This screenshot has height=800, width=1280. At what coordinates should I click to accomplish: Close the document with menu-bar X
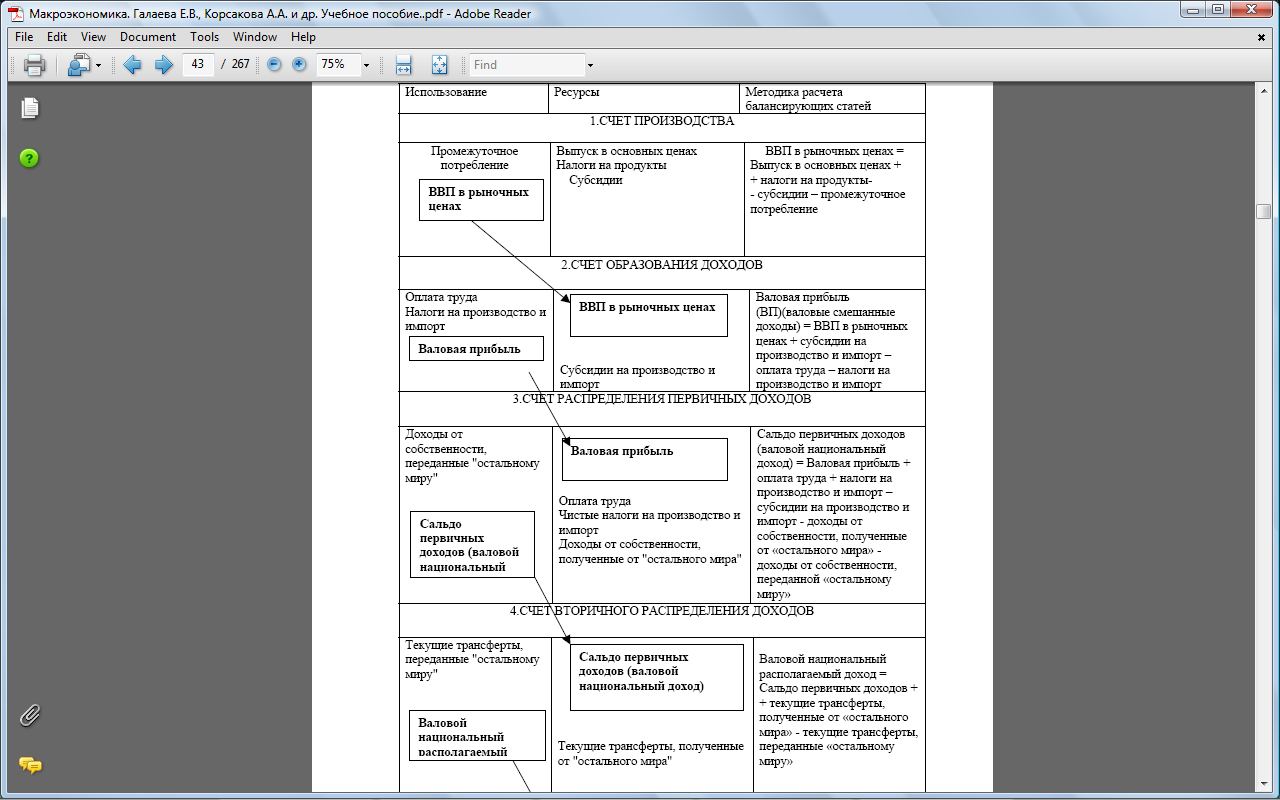1261,37
